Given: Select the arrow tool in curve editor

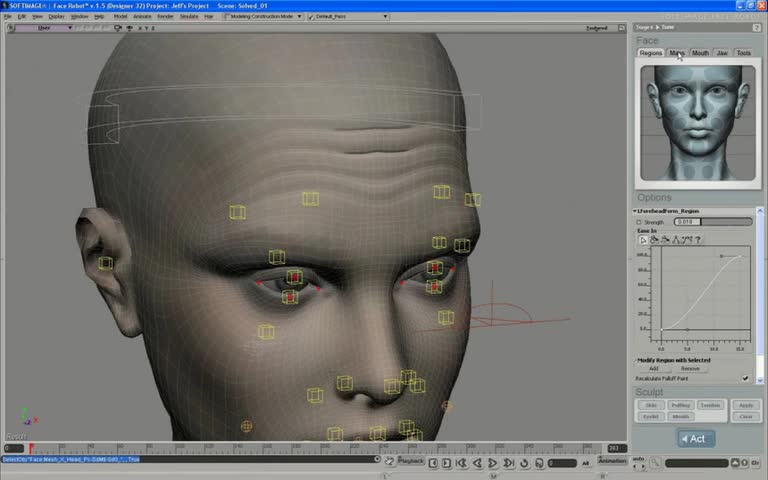Looking at the screenshot, I should (x=643, y=240).
